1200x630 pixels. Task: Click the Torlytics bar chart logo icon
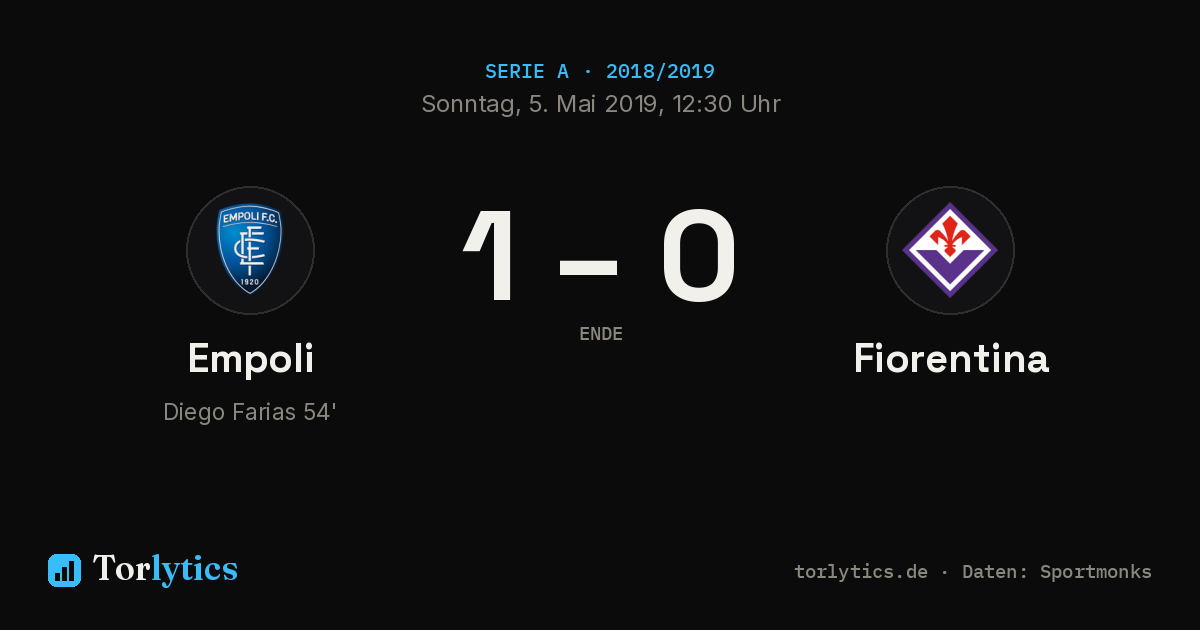coord(64,570)
